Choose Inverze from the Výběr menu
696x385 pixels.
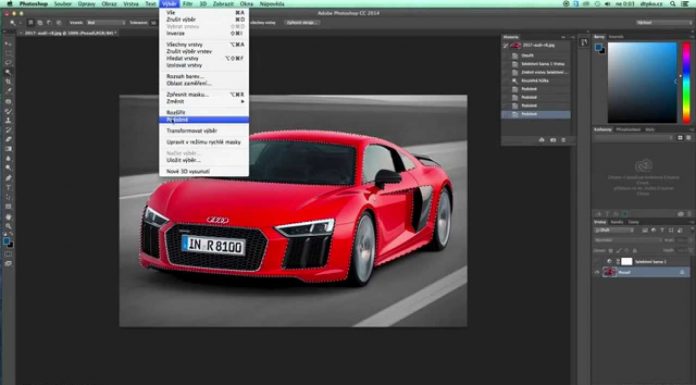(x=204, y=33)
